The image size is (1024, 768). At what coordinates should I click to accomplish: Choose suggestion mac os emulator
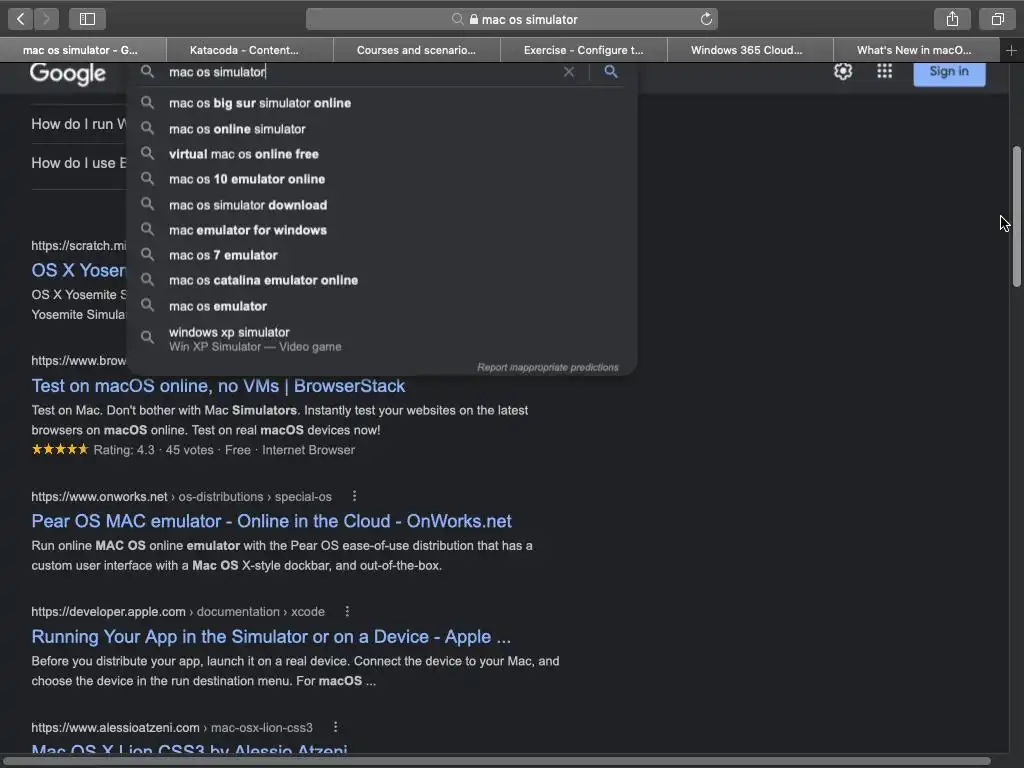(x=382, y=306)
